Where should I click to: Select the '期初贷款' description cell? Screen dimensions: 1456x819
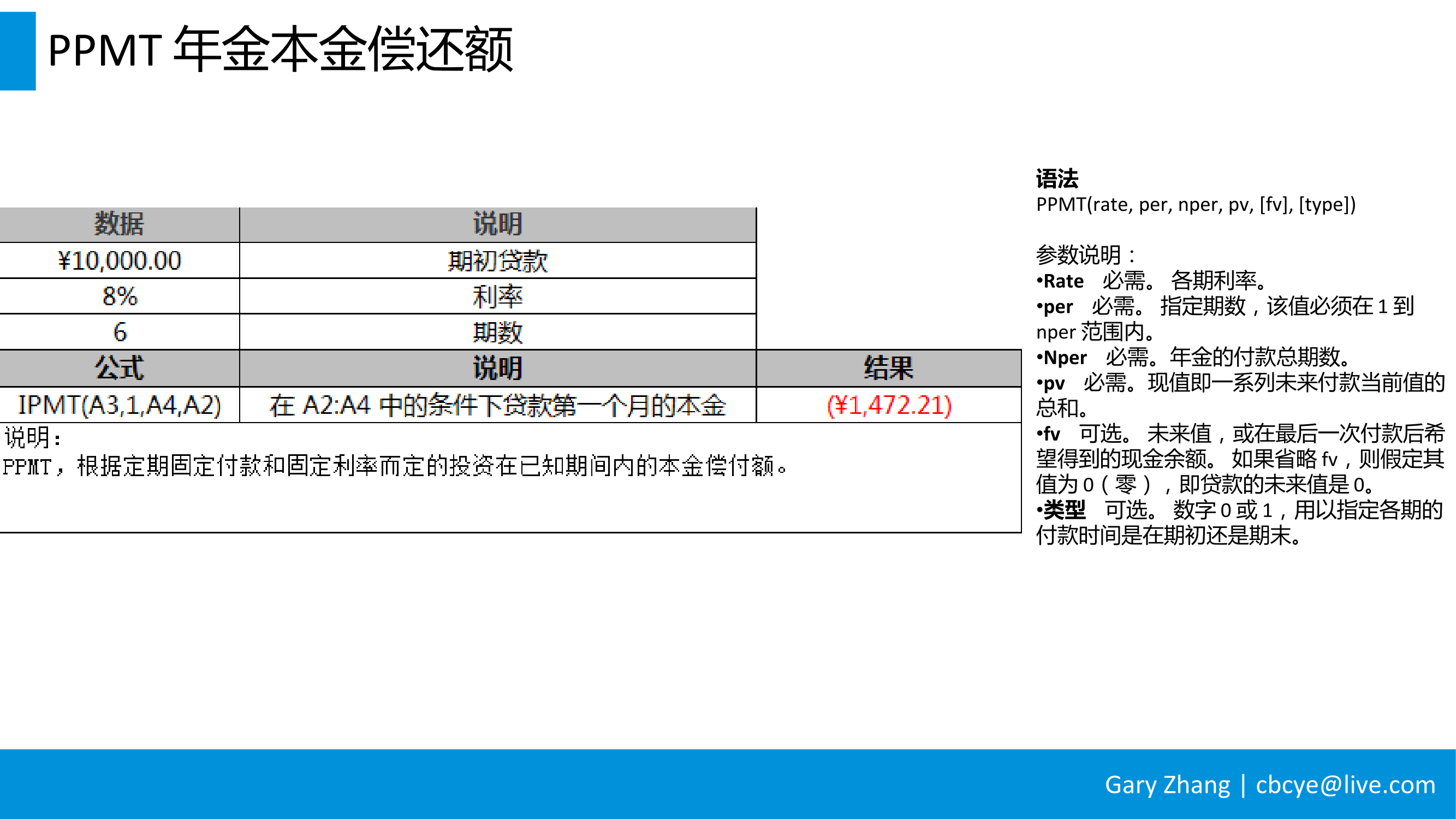(498, 260)
